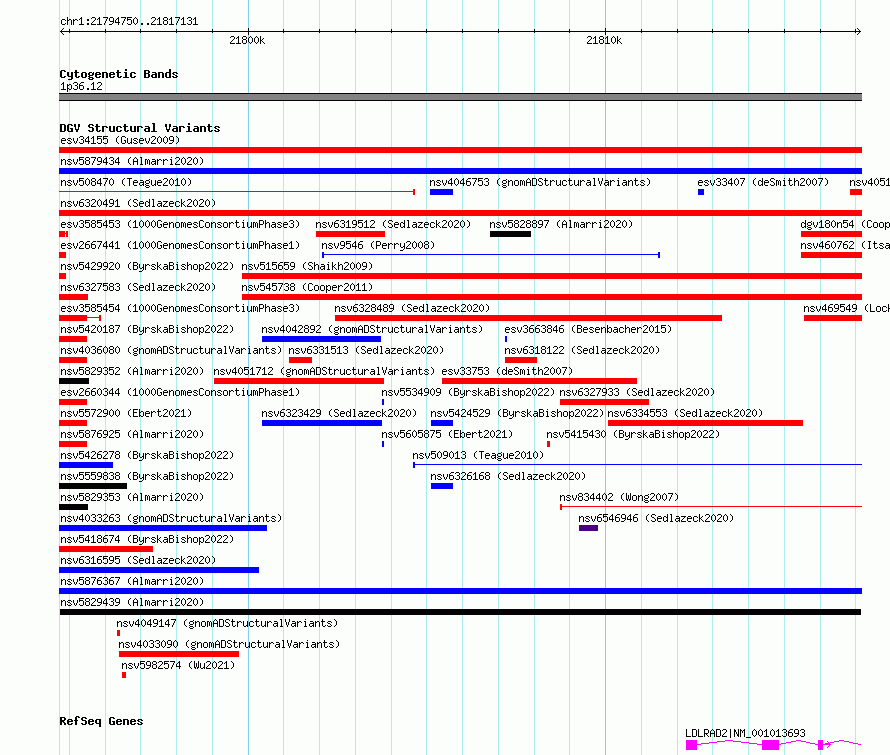This screenshot has width=890, height=755.
Task: Click nsv5982574 (Wu2021) label
Action: (x=178, y=665)
